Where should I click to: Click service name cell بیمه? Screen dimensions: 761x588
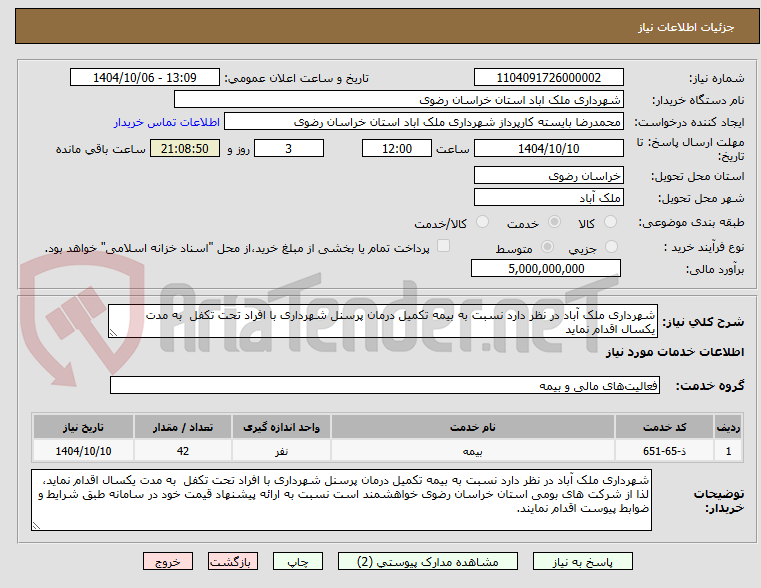click(x=473, y=451)
